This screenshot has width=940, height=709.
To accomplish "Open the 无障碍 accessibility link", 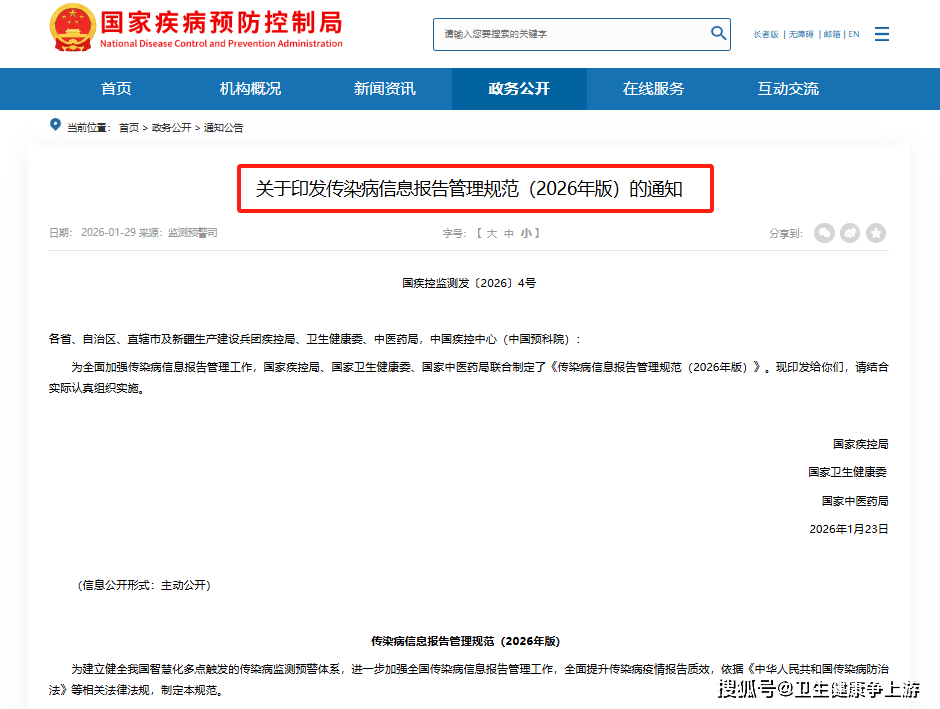I will click(801, 34).
